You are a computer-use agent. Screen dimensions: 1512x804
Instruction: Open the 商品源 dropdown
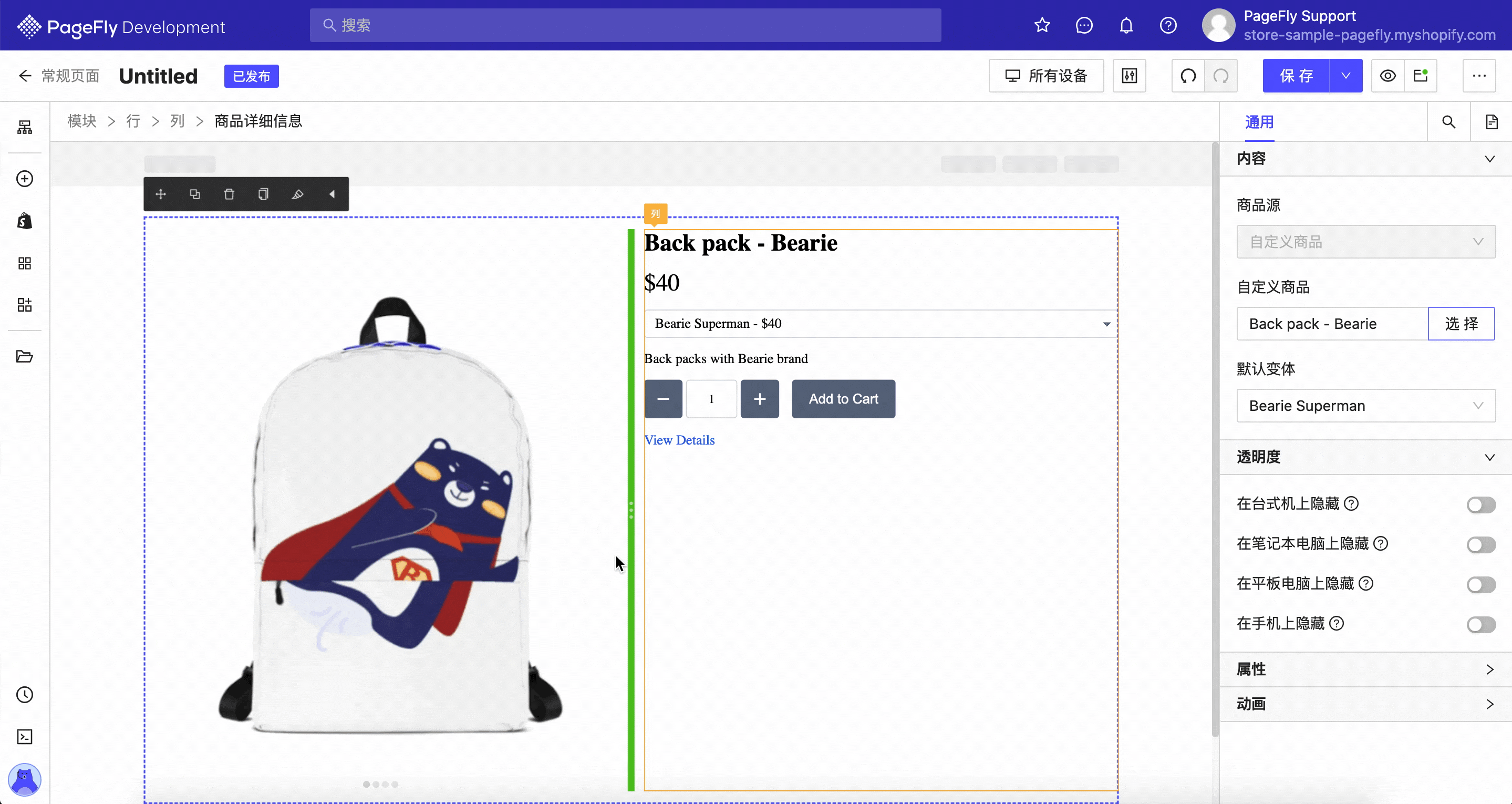[x=1366, y=242]
